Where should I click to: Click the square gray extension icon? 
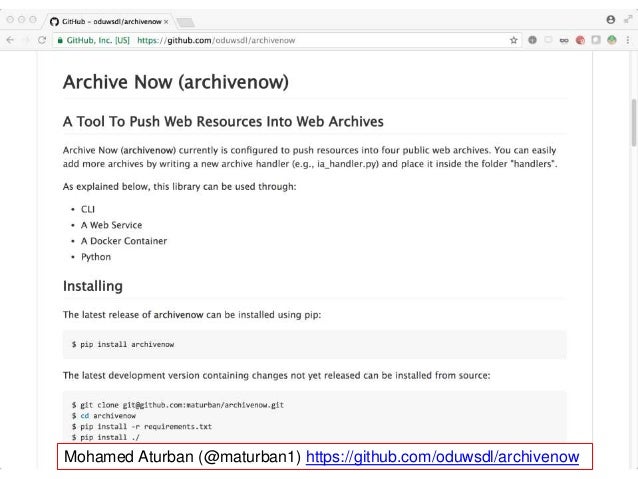click(596, 40)
